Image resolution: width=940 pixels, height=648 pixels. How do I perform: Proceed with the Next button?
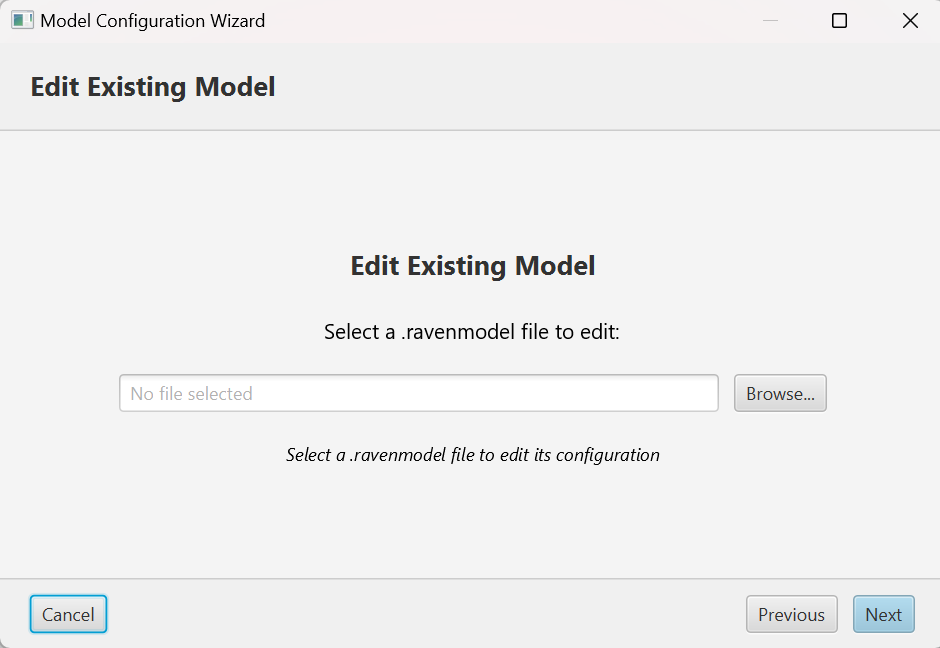coord(883,614)
